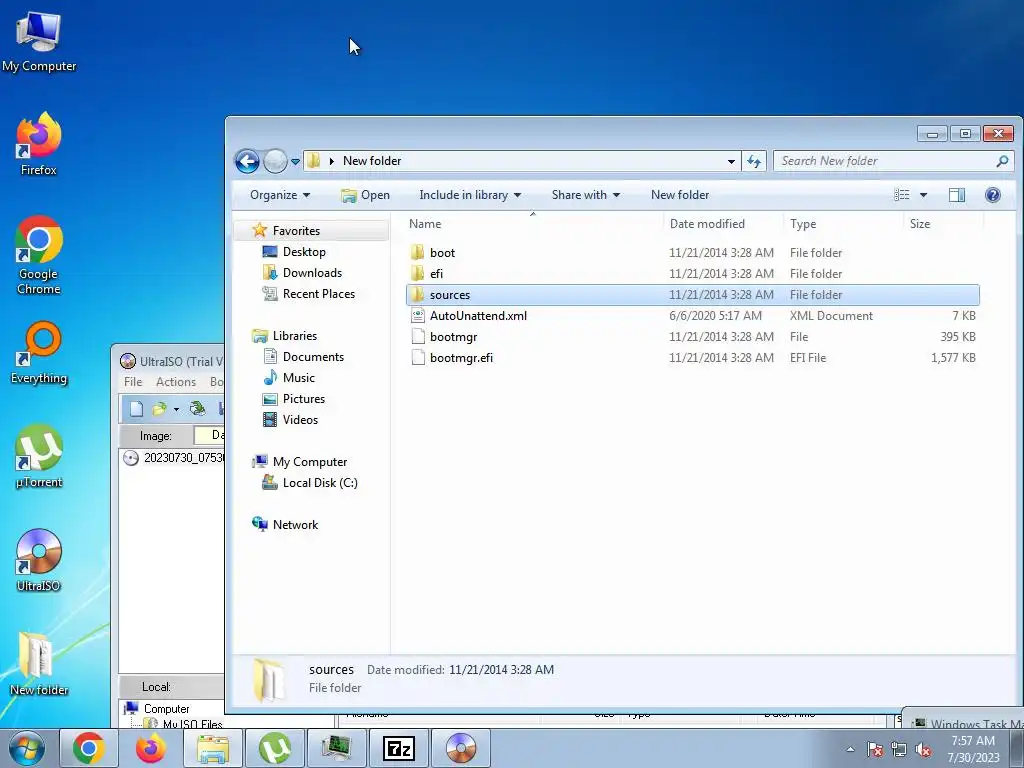Expand the Open dropdown arrow in UltraISO
Screen dimensions: 1024x768
(x=176, y=409)
